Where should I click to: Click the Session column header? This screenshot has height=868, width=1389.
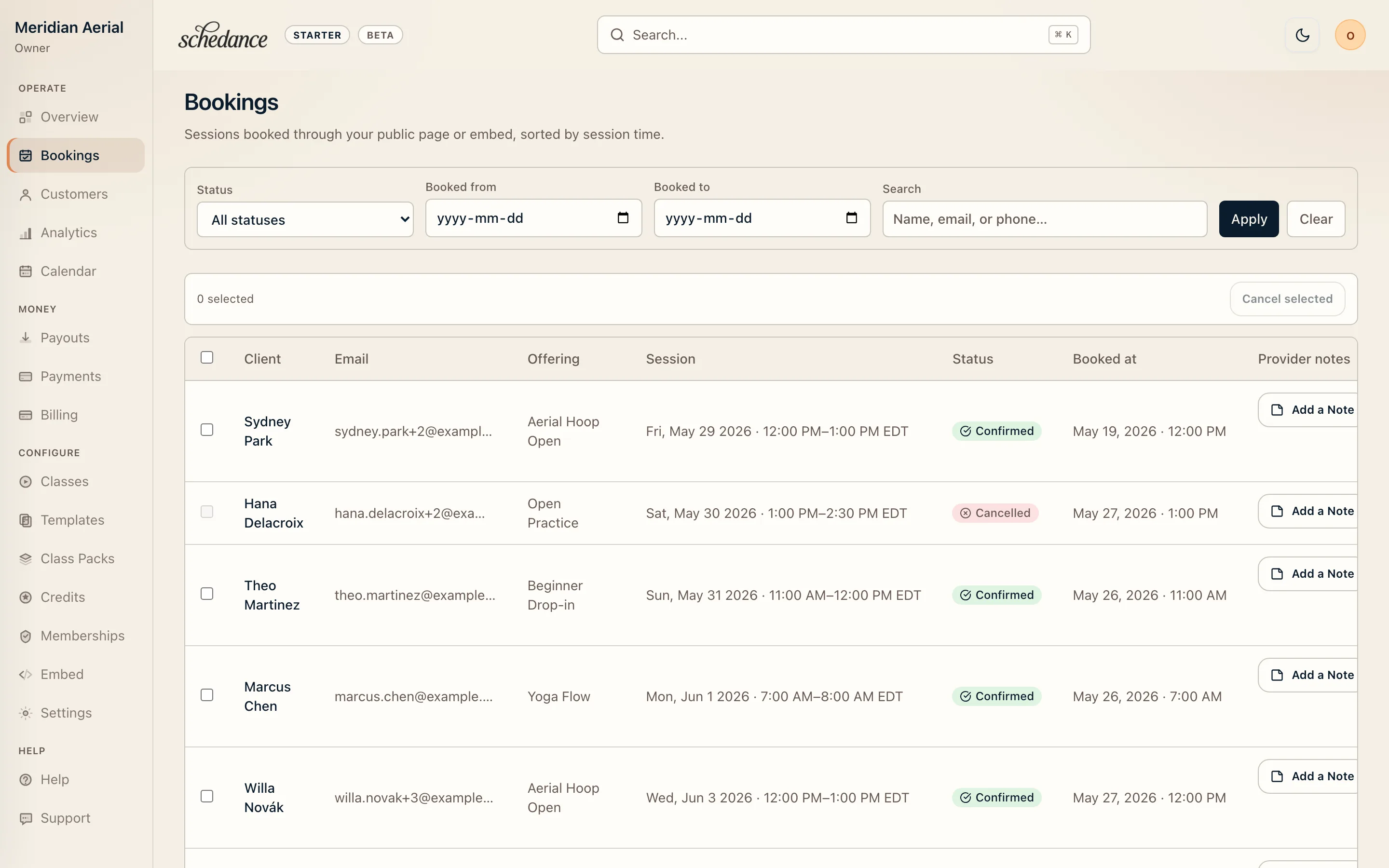coord(670,359)
